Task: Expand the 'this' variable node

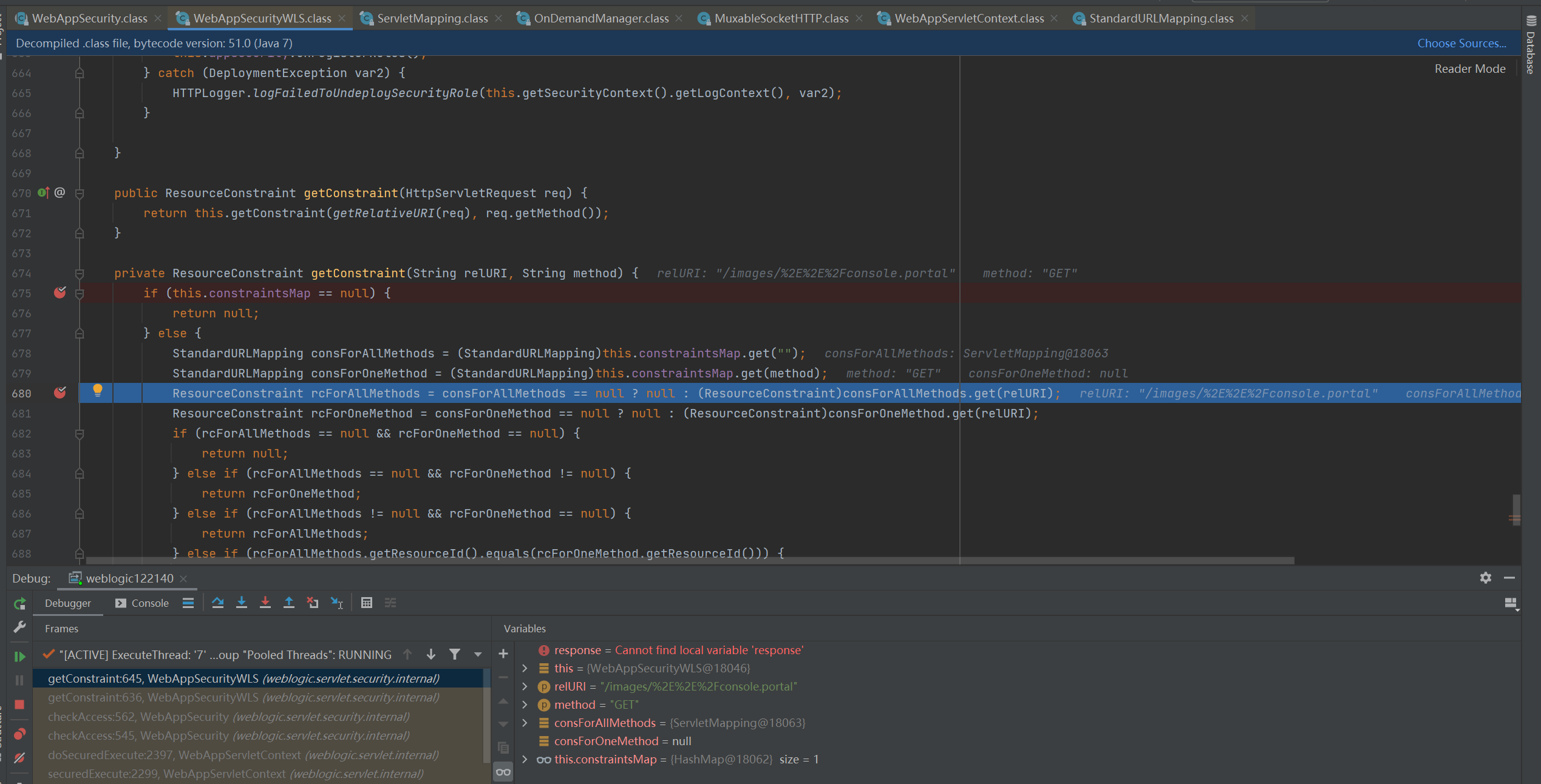Action: 525,668
